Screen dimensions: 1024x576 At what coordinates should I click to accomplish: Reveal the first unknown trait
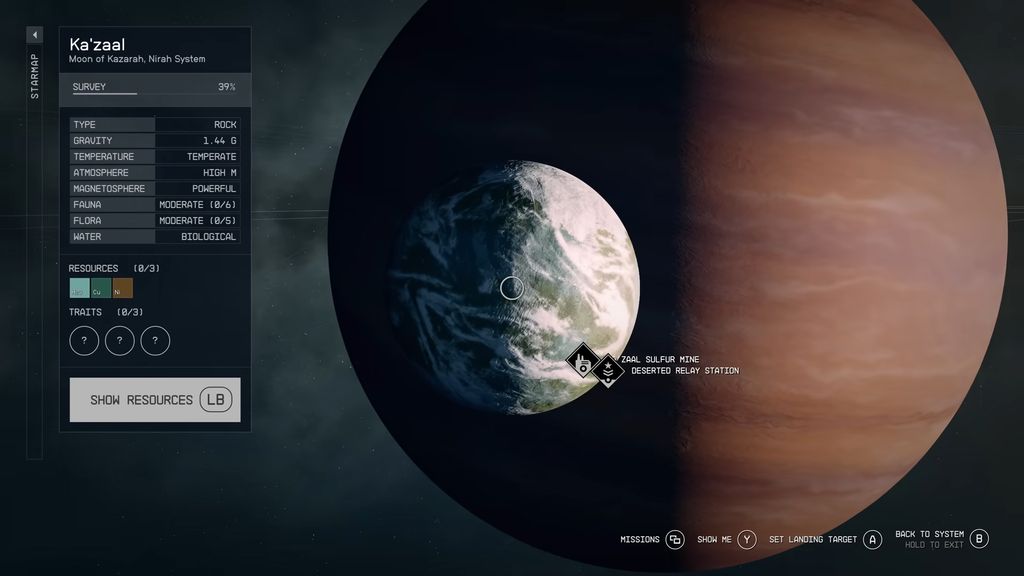click(x=84, y=340)
